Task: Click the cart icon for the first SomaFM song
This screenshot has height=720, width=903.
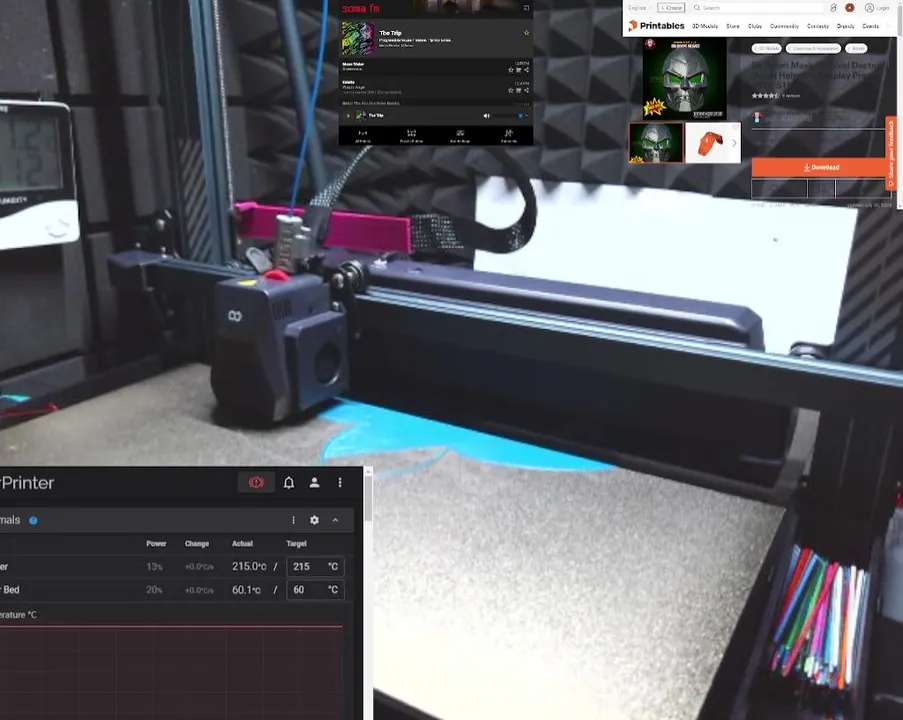Action: tap(518, 70)
